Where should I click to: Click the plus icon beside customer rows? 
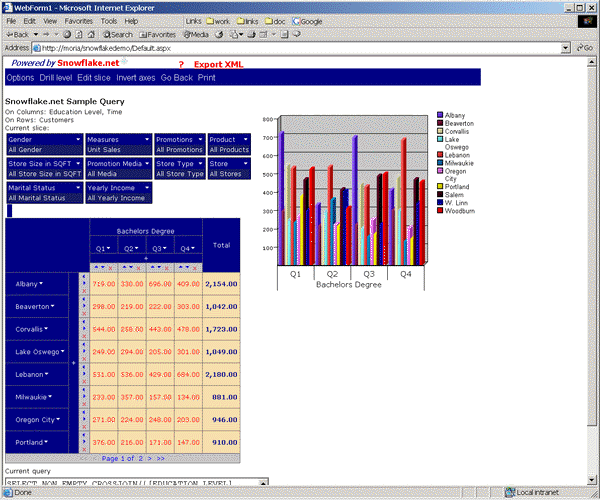point(74,363)
